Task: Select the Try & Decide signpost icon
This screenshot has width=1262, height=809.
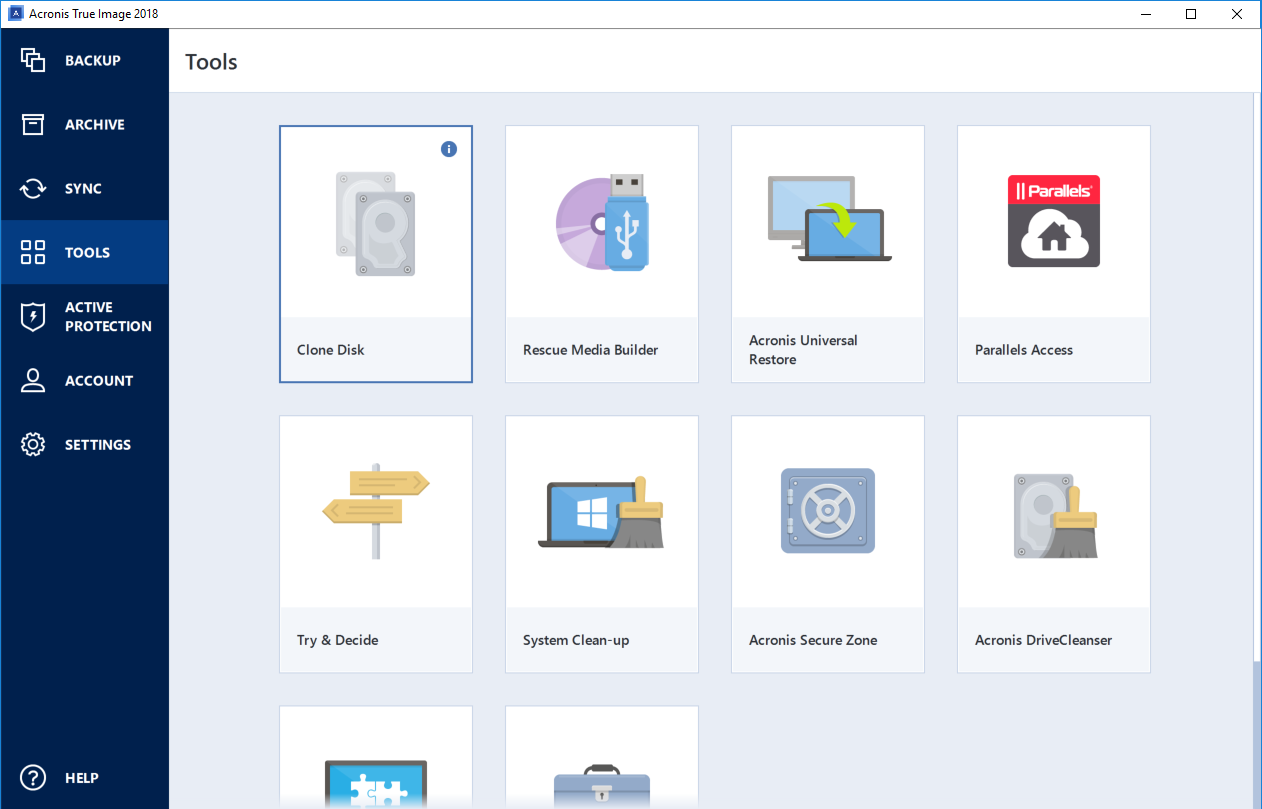Action: pos(375,511)
